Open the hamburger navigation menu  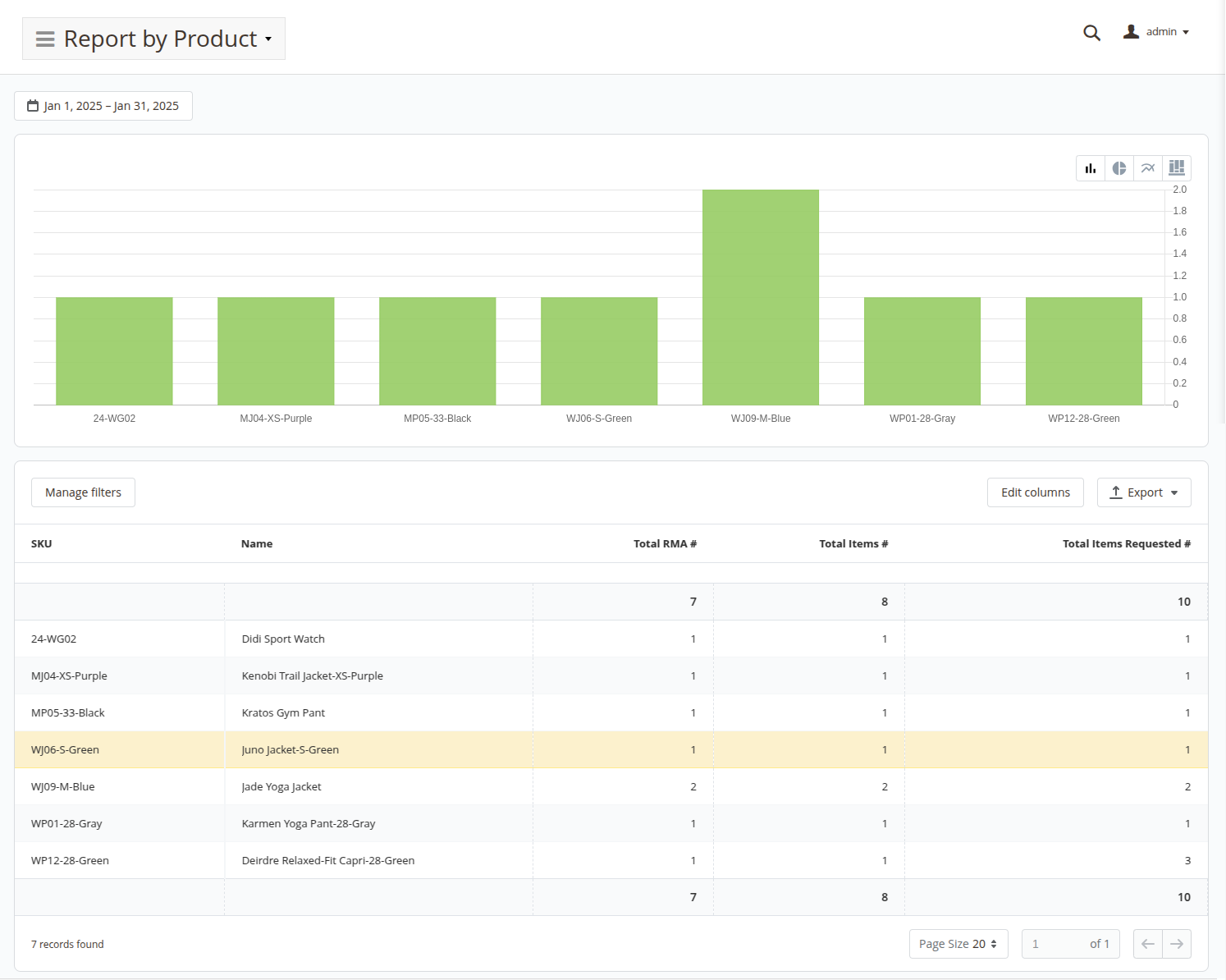[x=45, y=39]
